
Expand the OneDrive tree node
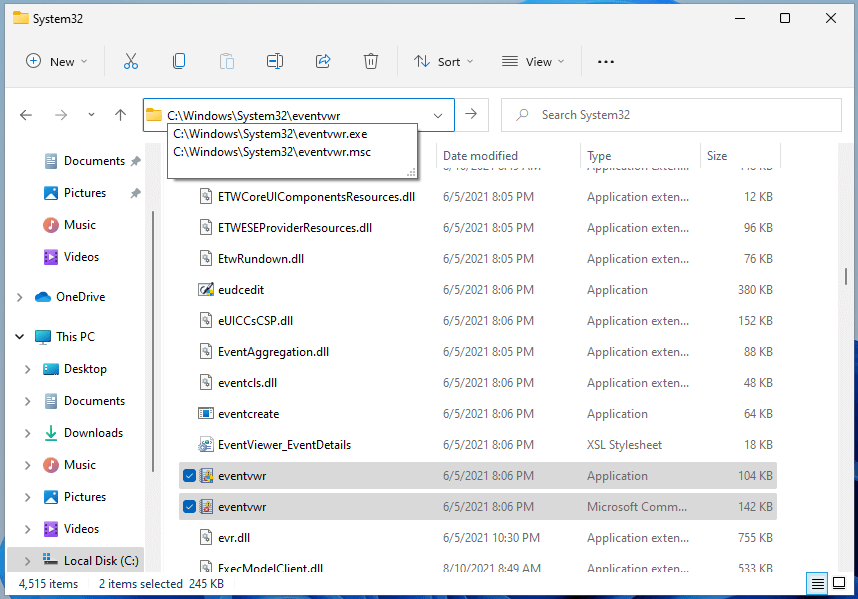coord(20,297)
